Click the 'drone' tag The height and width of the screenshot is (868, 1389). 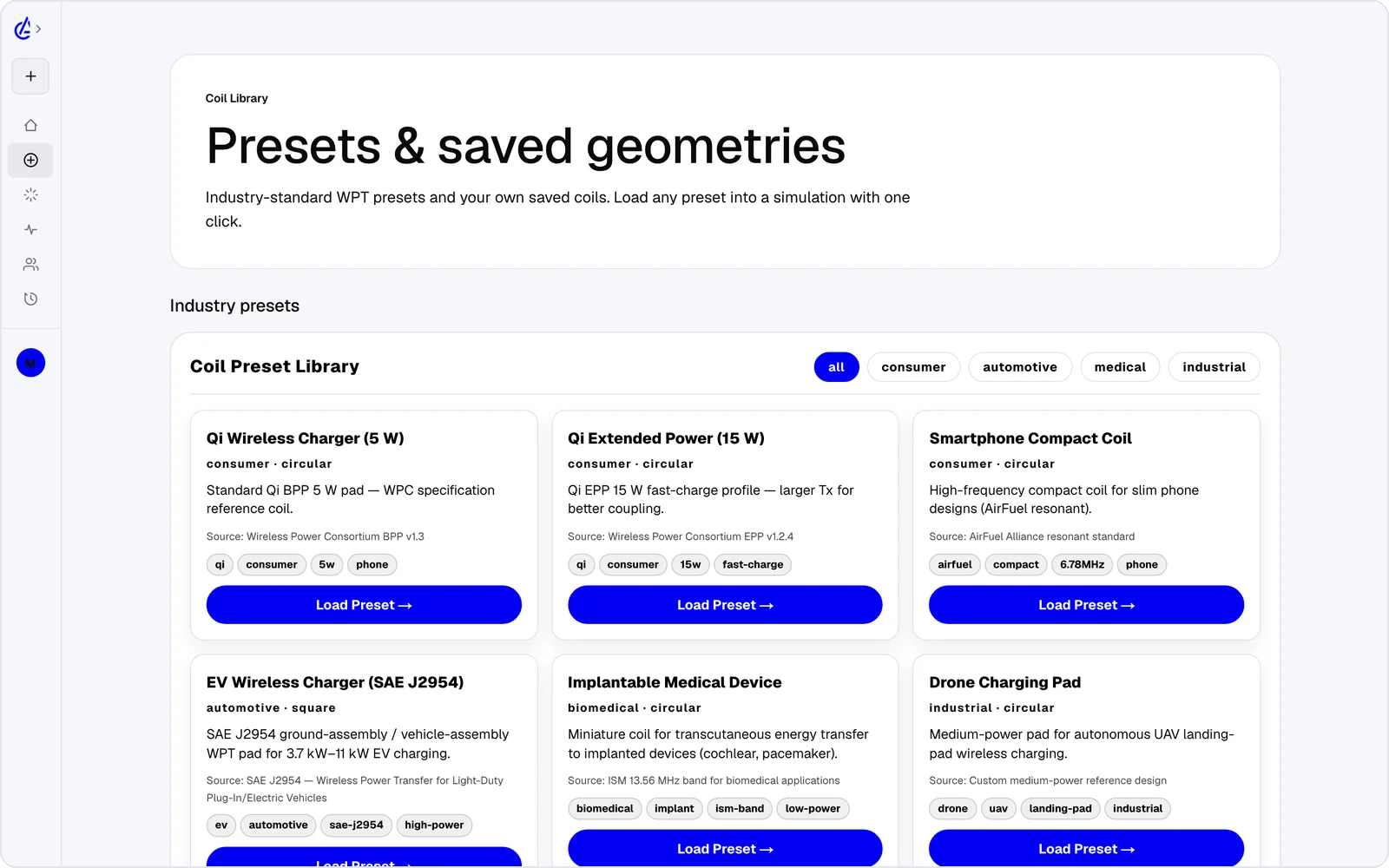pos(952,809)
